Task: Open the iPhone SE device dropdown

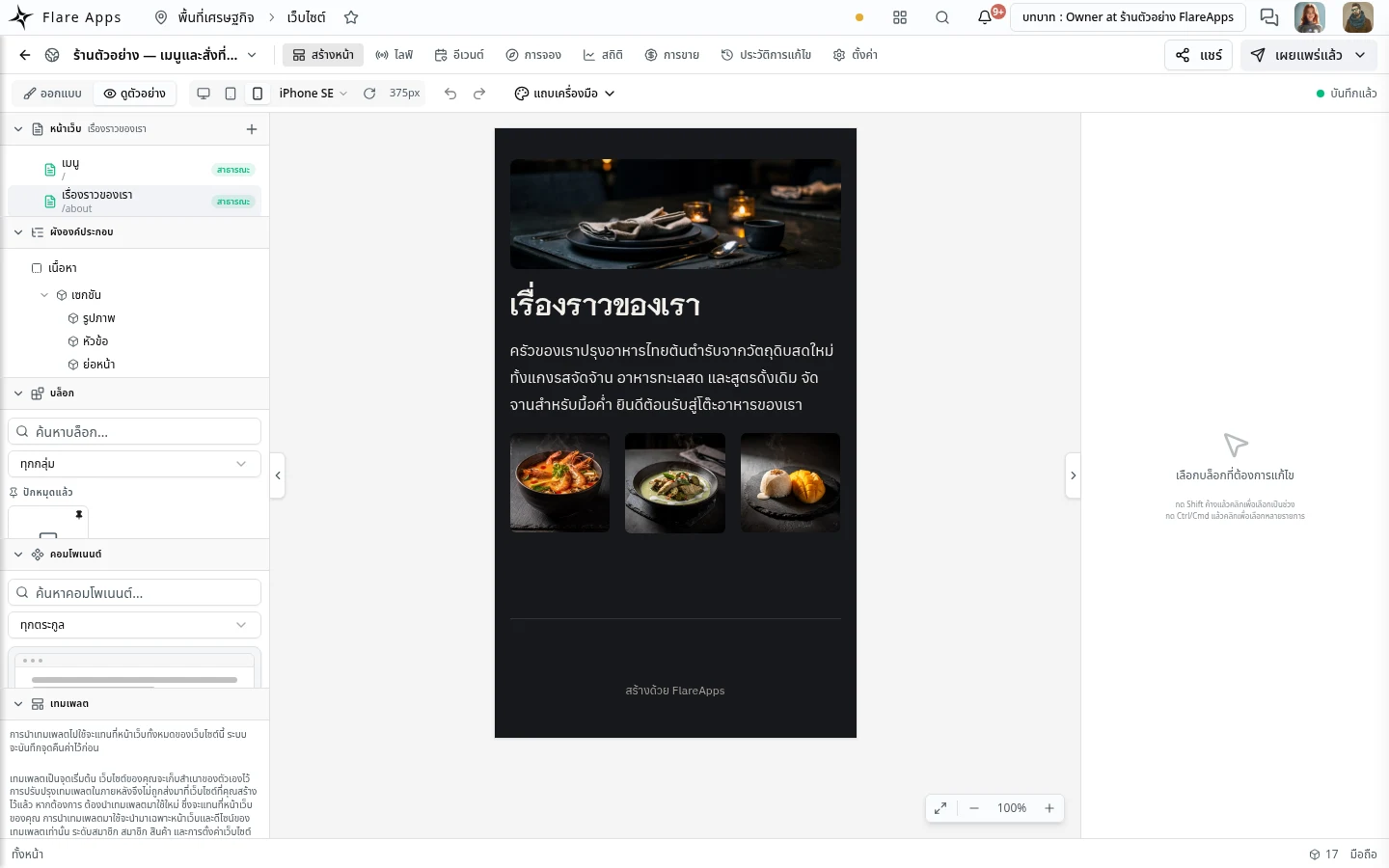Action: pos(313,94)
